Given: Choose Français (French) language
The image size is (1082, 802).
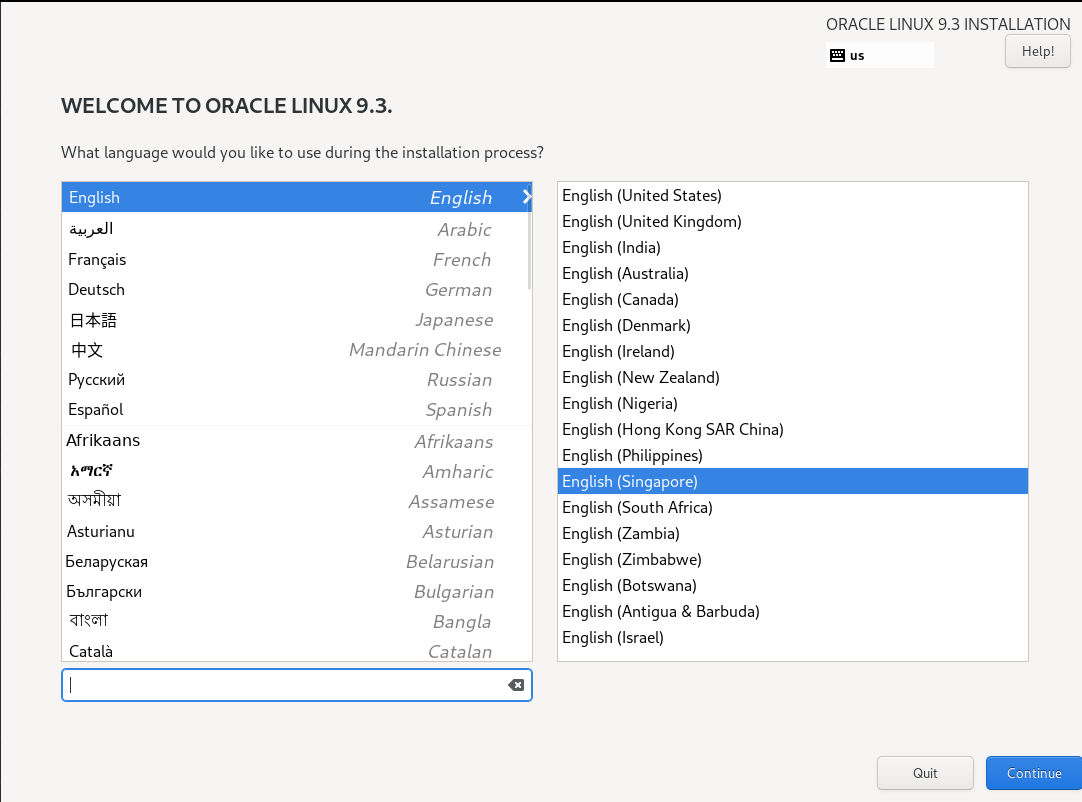Looking at the screenshot, I should [297, 260].
